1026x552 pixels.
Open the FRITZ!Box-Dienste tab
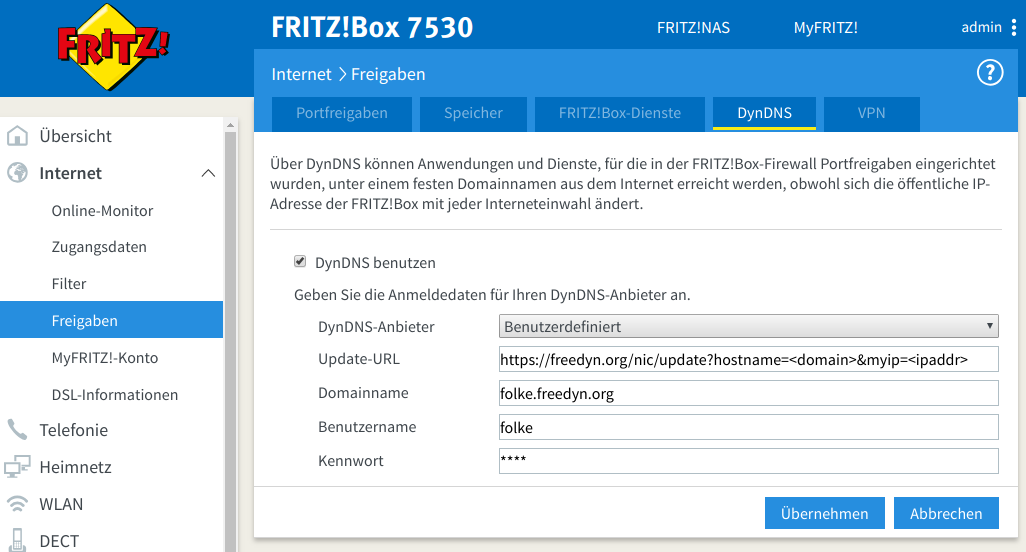[x=619, y=113]
